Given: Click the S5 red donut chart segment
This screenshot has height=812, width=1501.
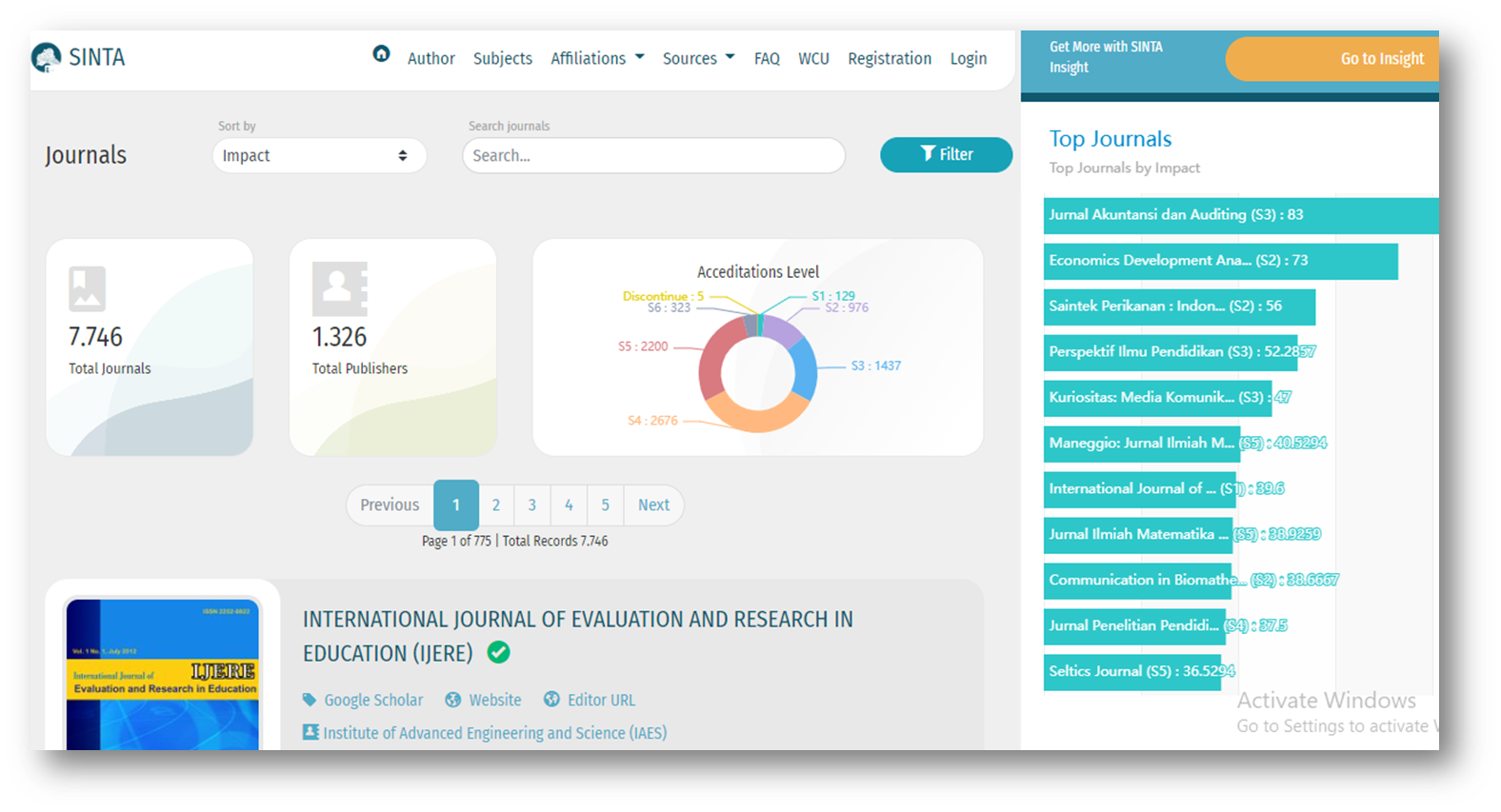Looking at the screenshot, I should point(712,360).
